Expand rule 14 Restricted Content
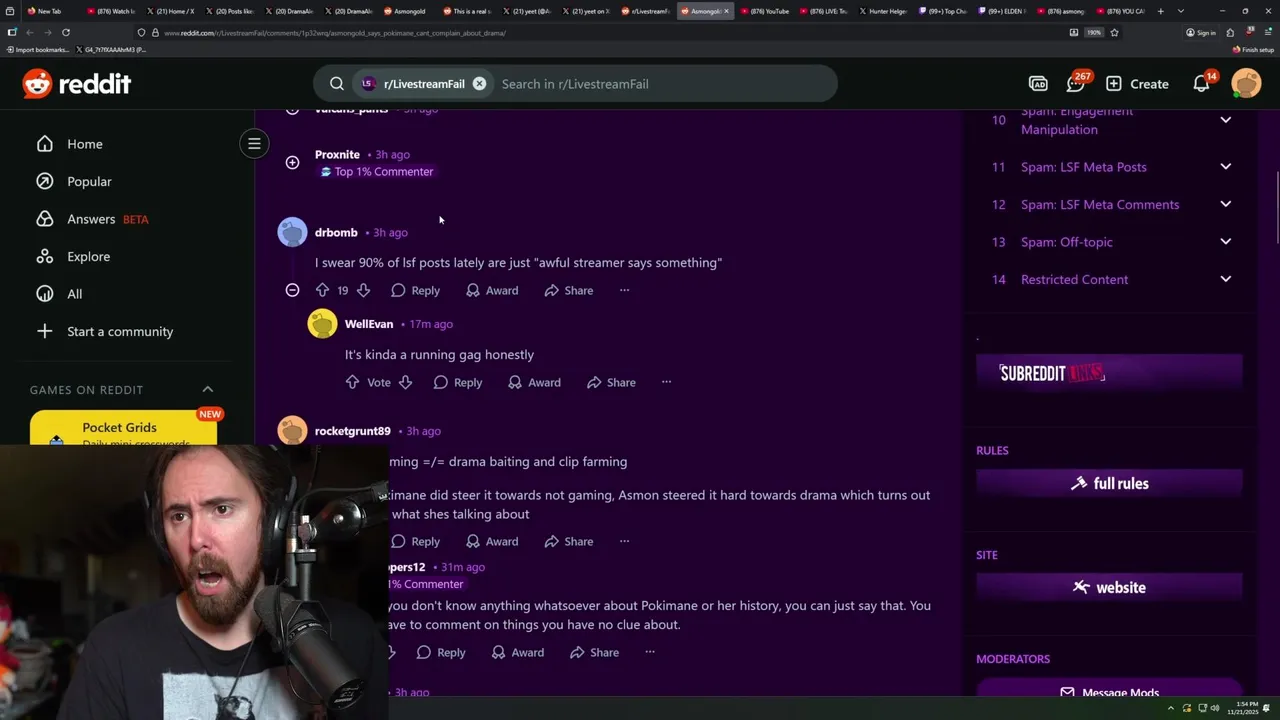 click(x=1225, y=279)
